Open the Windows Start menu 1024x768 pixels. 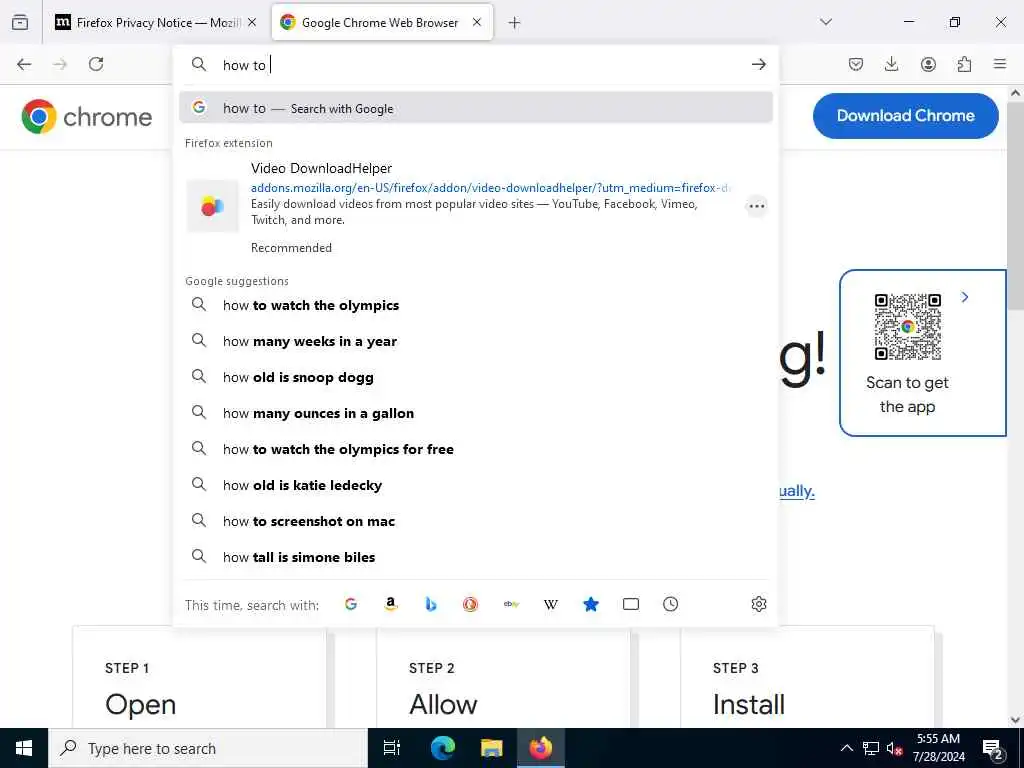24,748
